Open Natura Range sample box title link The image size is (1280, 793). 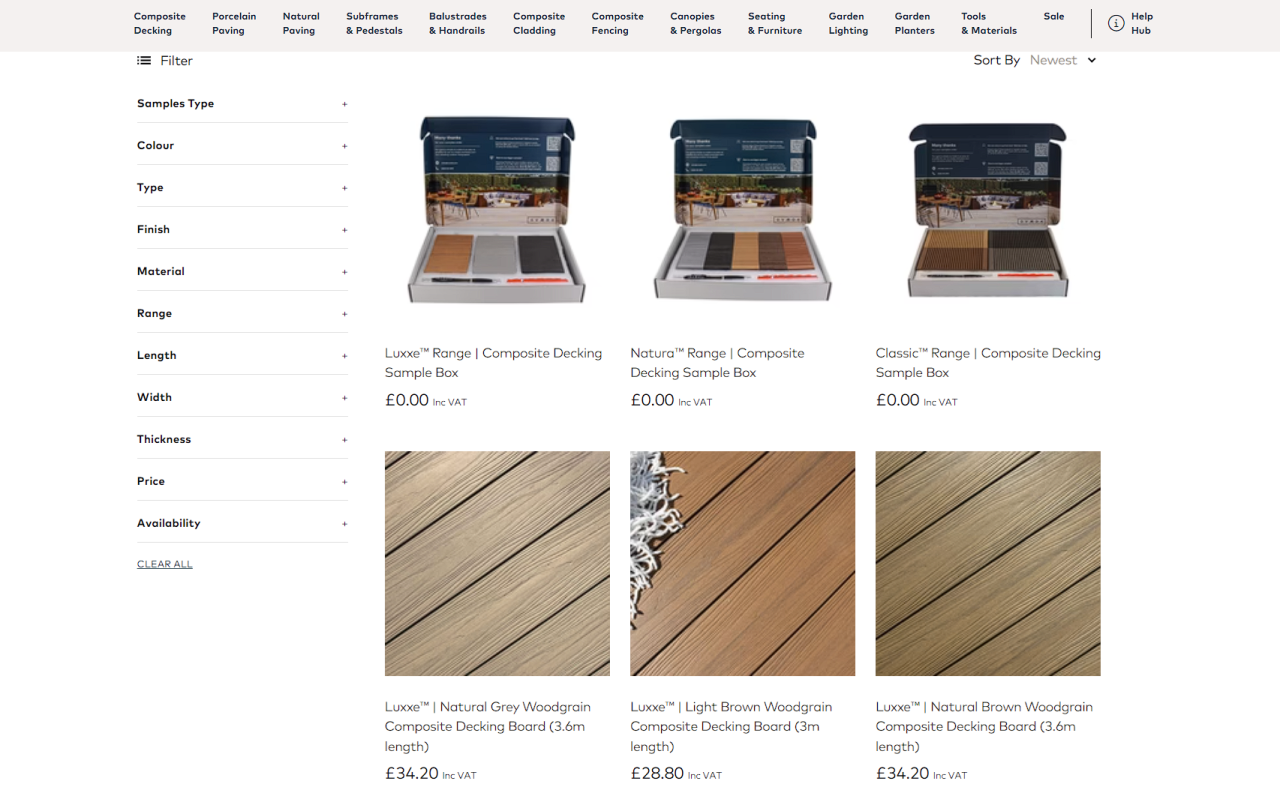pos(717,362)
